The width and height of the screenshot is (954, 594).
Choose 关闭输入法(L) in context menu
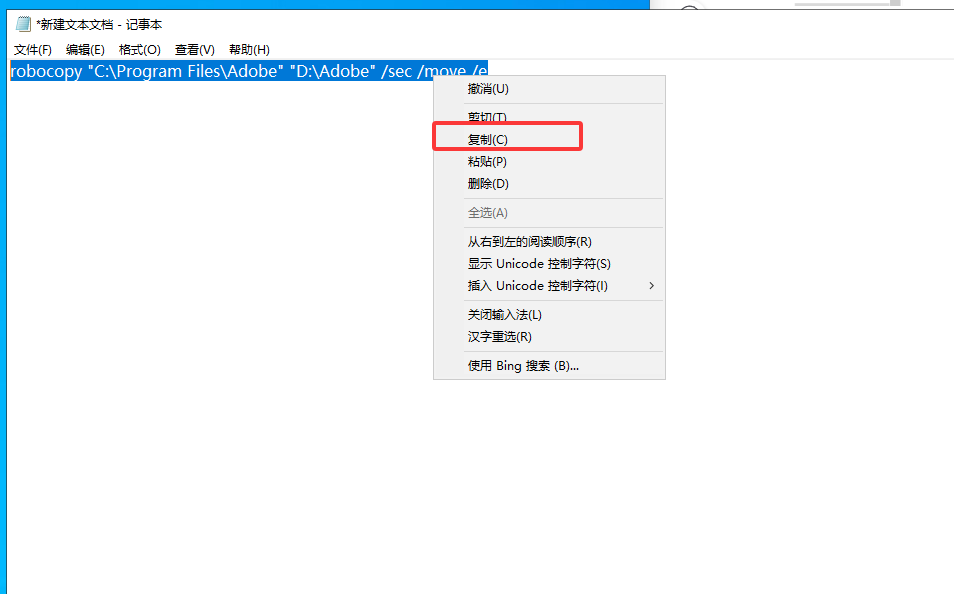click(x=549, y=315)
